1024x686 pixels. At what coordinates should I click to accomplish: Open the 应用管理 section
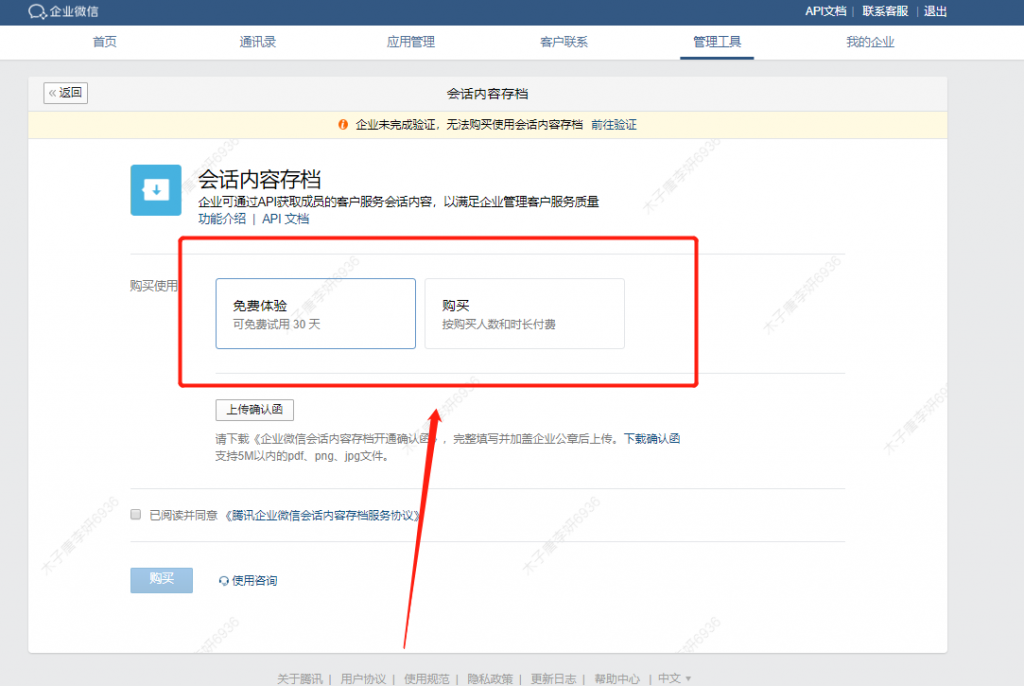[x=410, y=42]
